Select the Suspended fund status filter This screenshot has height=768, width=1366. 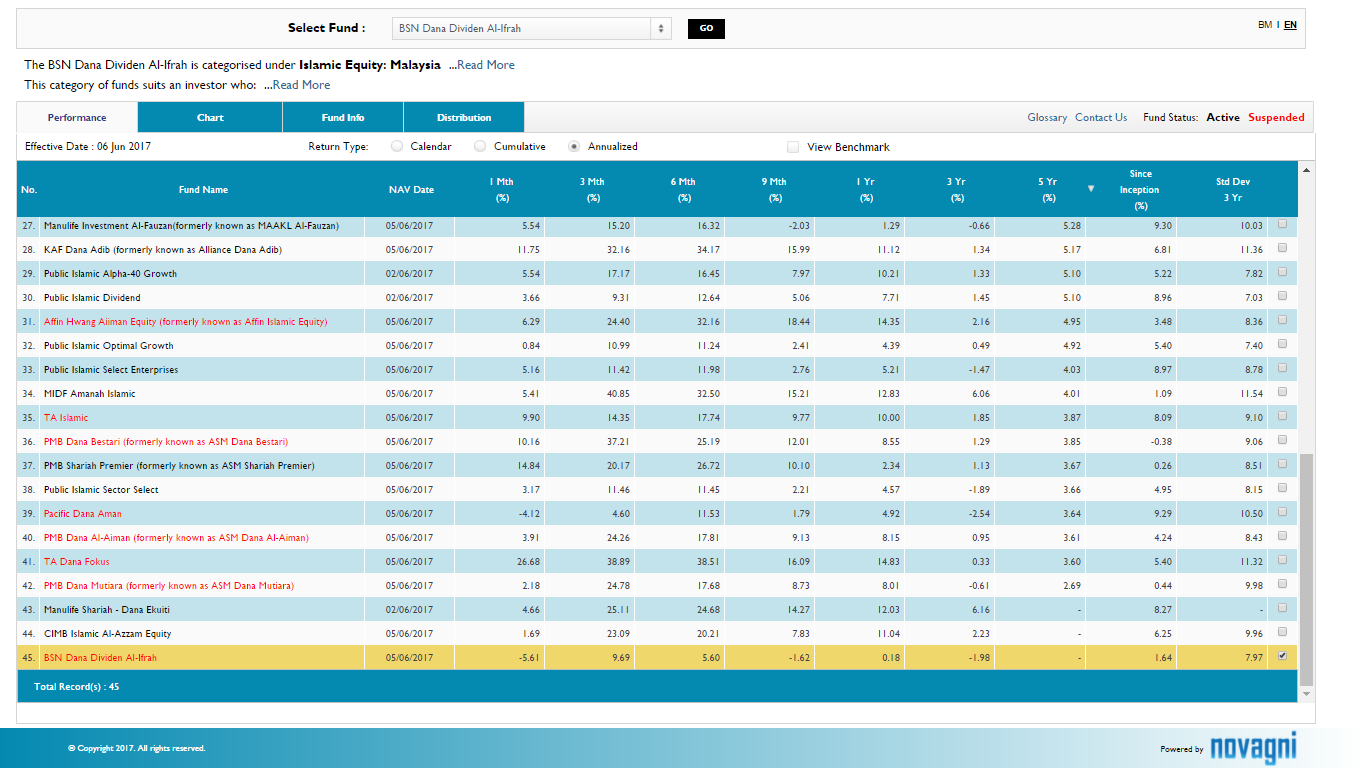pyautogui.click(x=1276, y=117)
